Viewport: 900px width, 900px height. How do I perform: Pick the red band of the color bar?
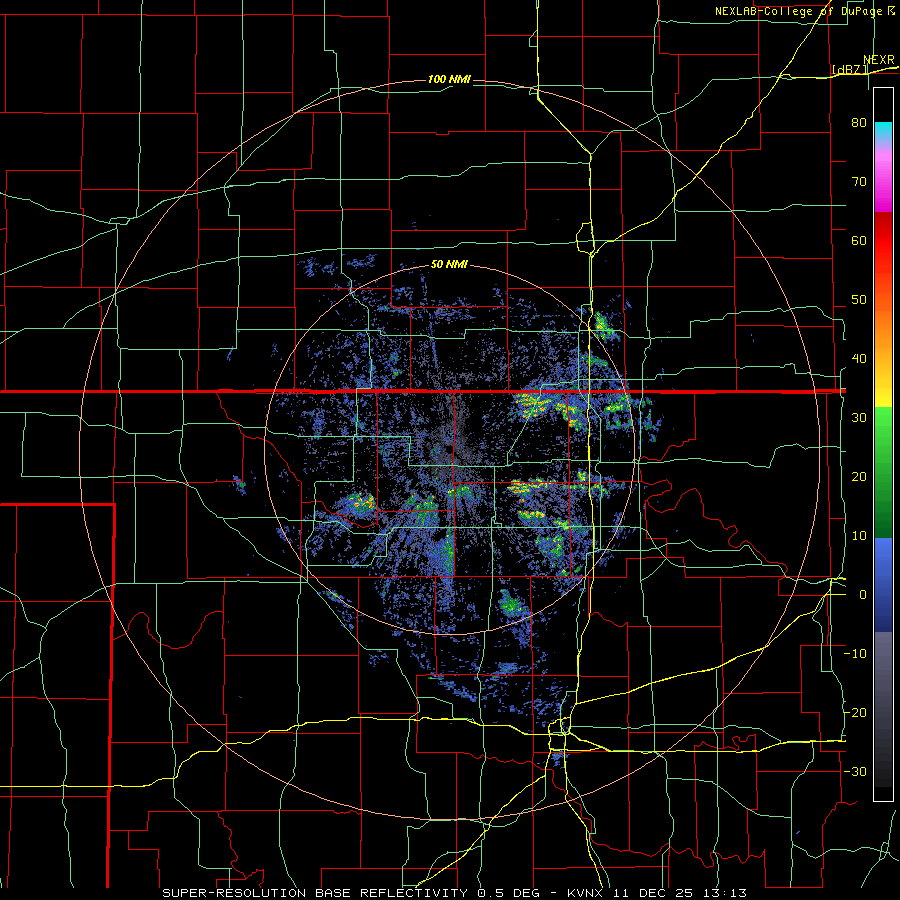(883, 241)
